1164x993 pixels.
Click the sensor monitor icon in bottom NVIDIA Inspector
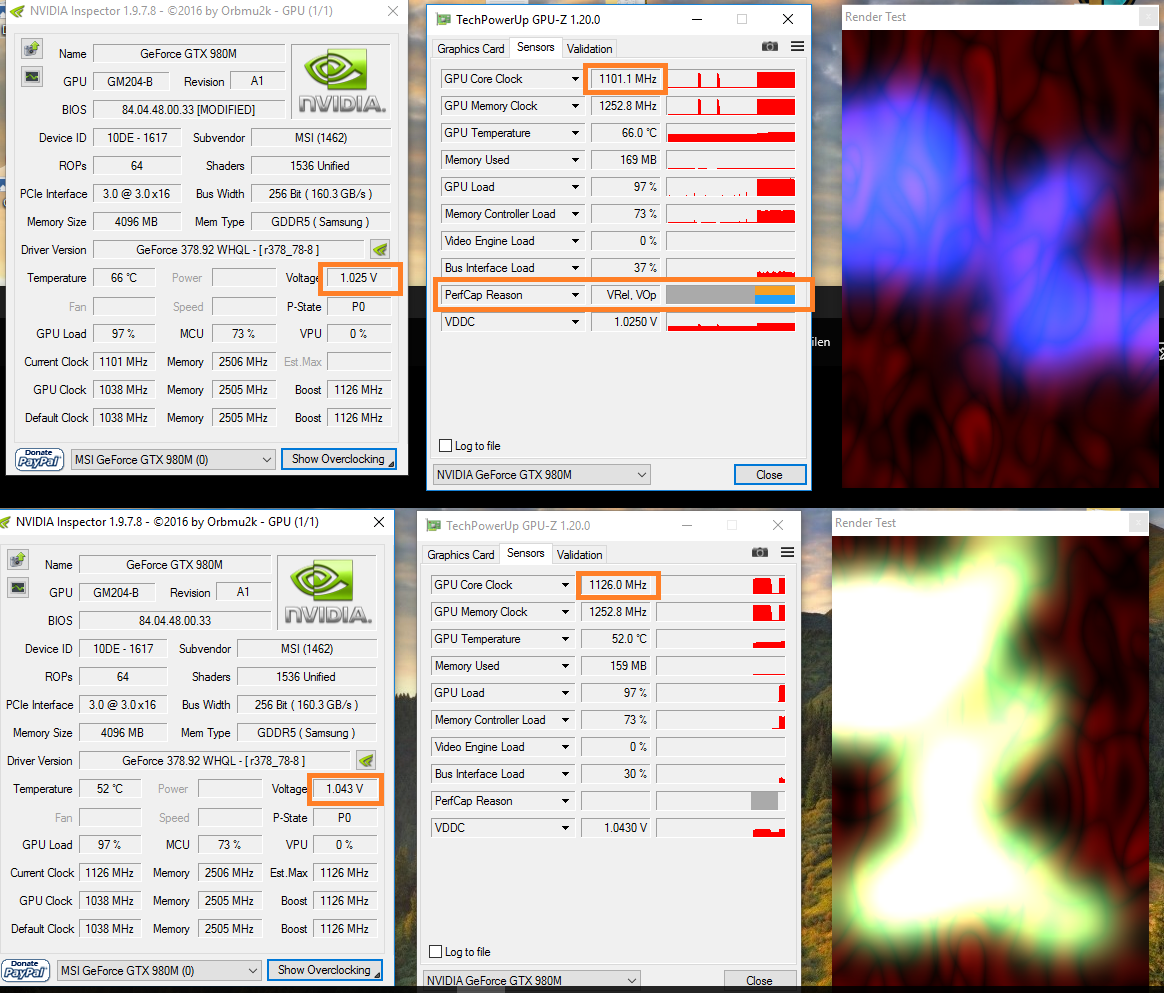coord(18,588)
